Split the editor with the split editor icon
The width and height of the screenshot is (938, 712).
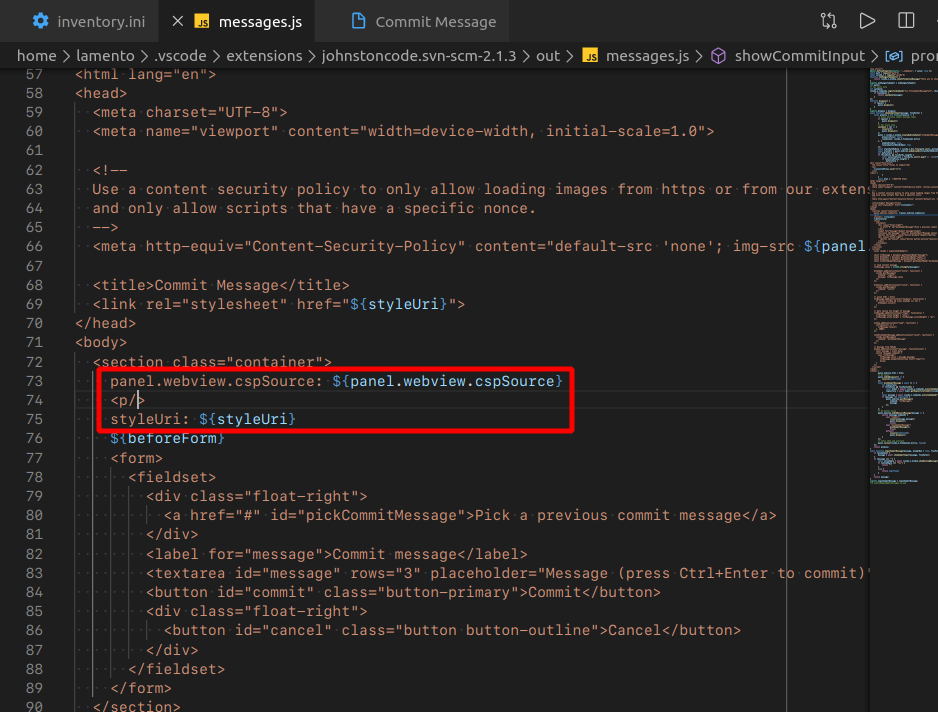905,19
